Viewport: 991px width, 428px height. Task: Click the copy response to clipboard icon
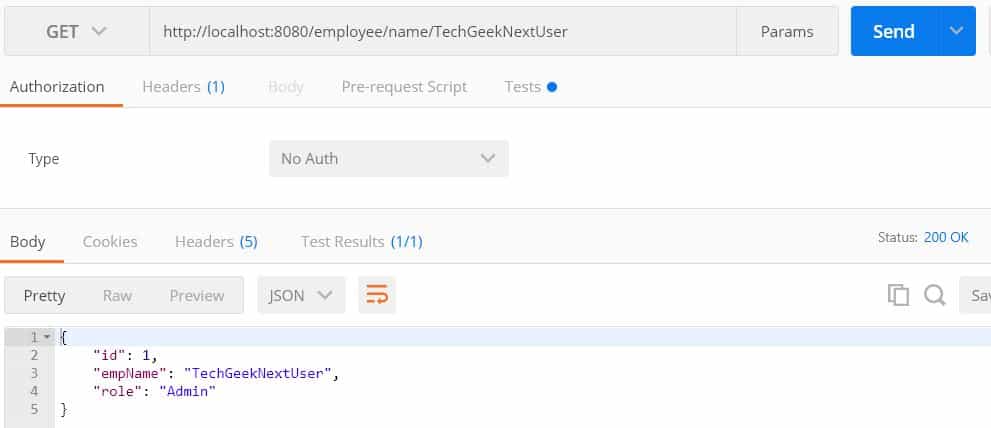coord(898,295)
